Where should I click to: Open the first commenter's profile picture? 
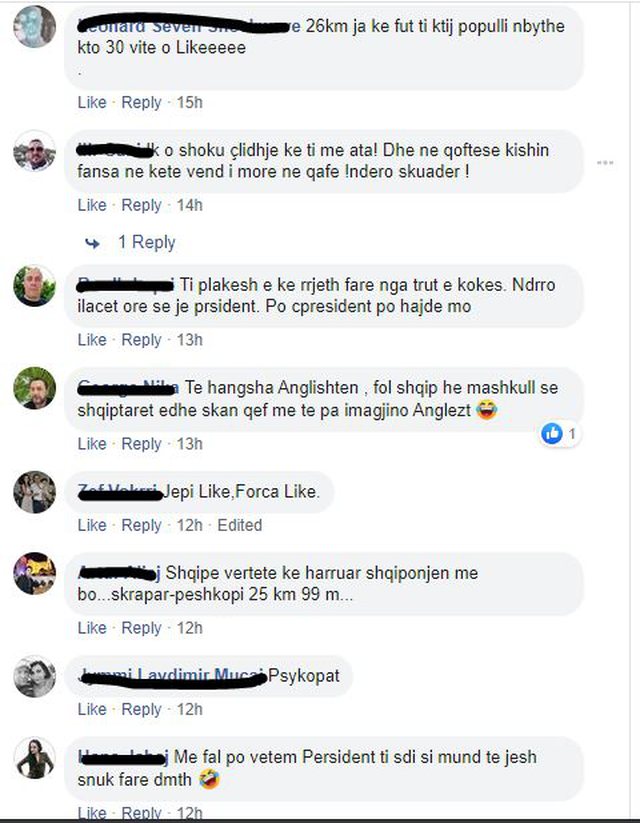tap(34, 27)
